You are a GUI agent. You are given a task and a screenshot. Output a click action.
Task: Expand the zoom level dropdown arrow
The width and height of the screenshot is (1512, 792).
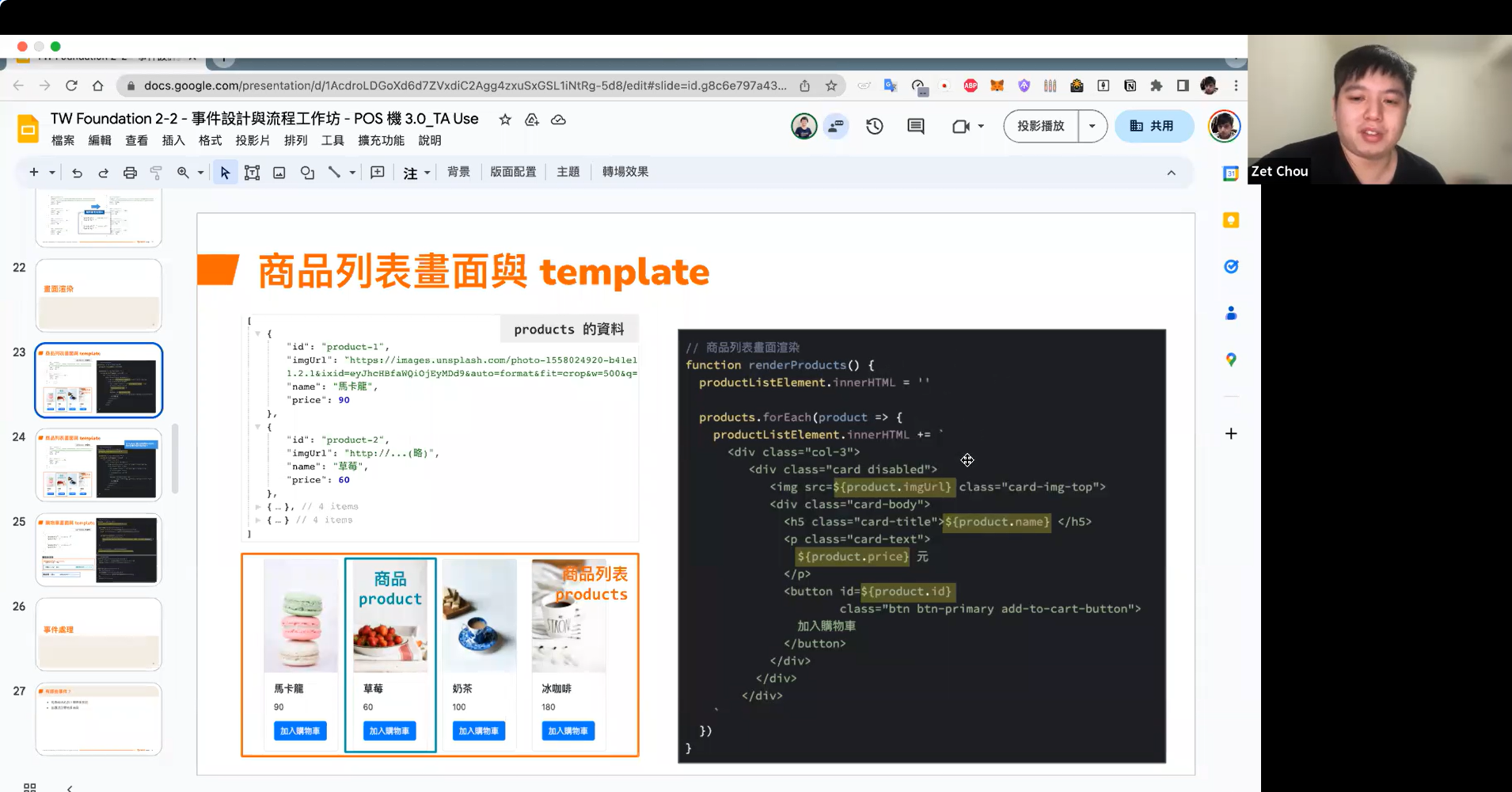click(200, 173)
